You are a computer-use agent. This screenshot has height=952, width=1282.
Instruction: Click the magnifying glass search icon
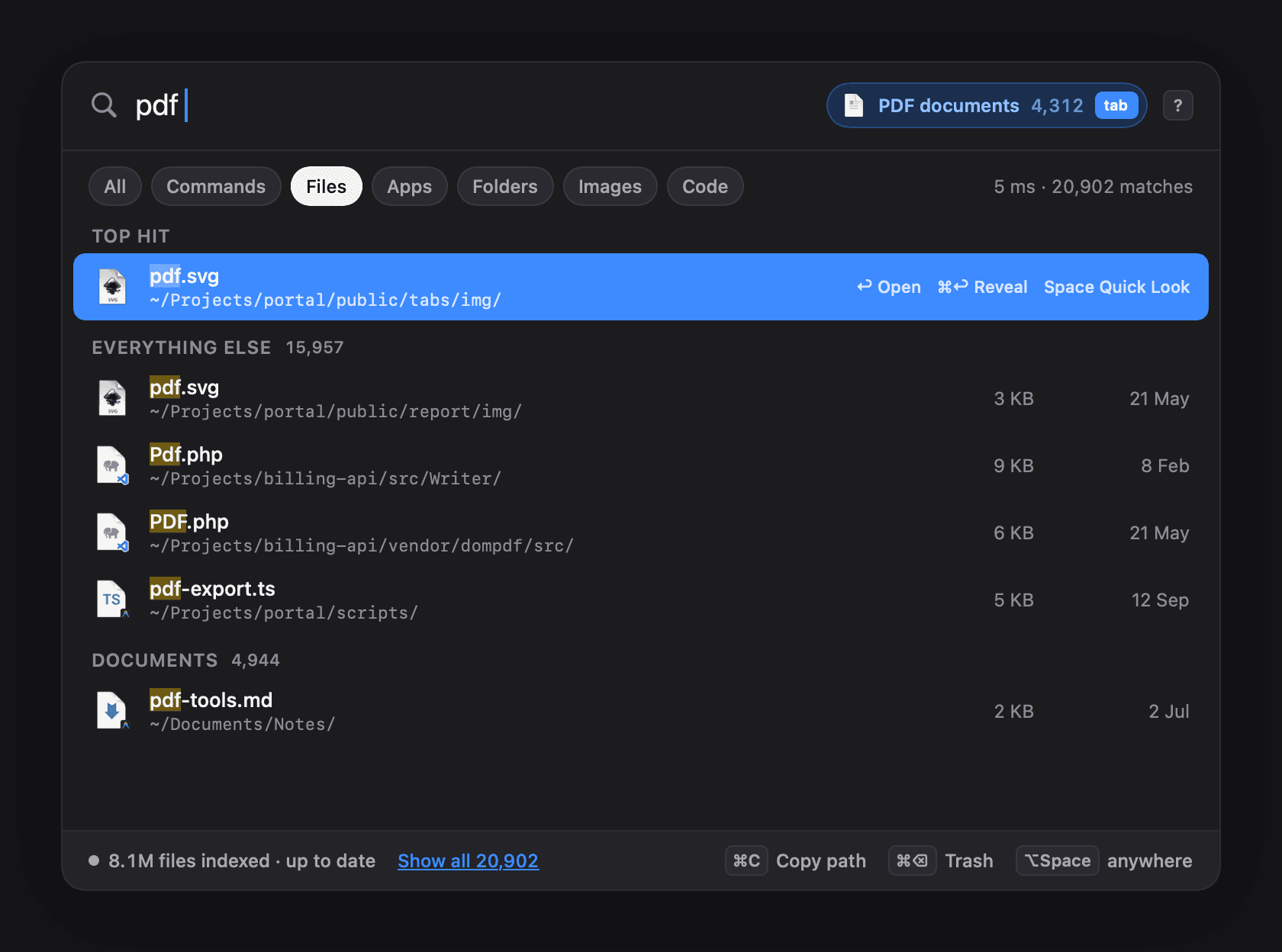pos(104,105)
